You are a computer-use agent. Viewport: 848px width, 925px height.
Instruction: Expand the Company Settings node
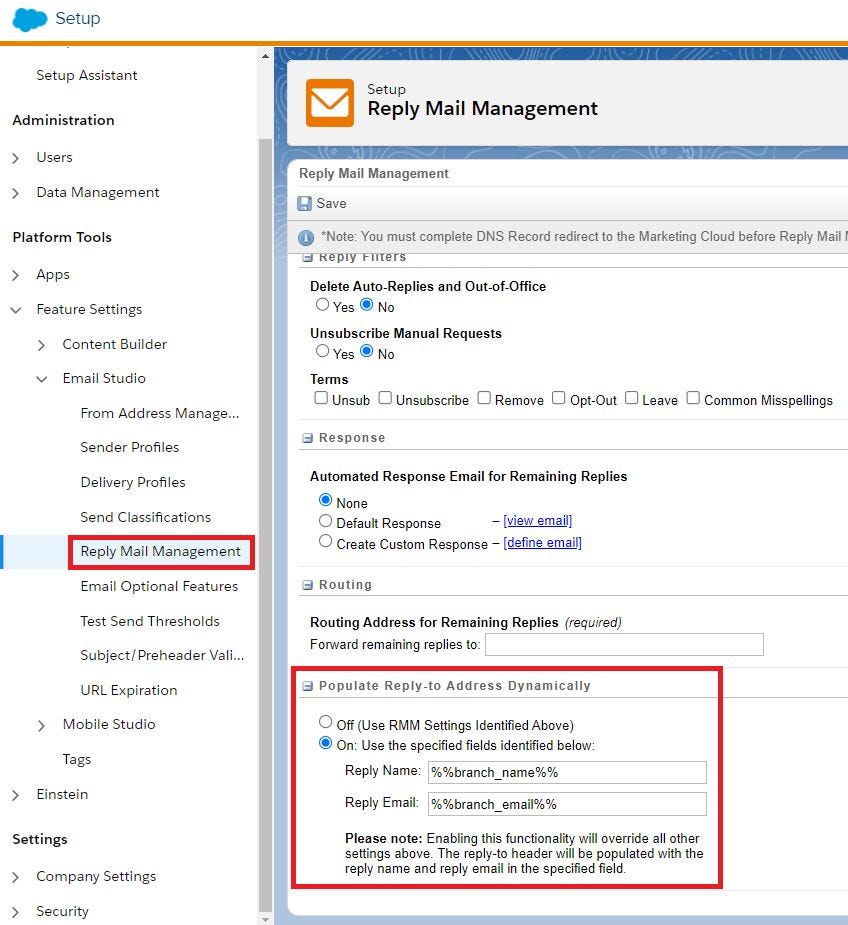pos(16,877)
